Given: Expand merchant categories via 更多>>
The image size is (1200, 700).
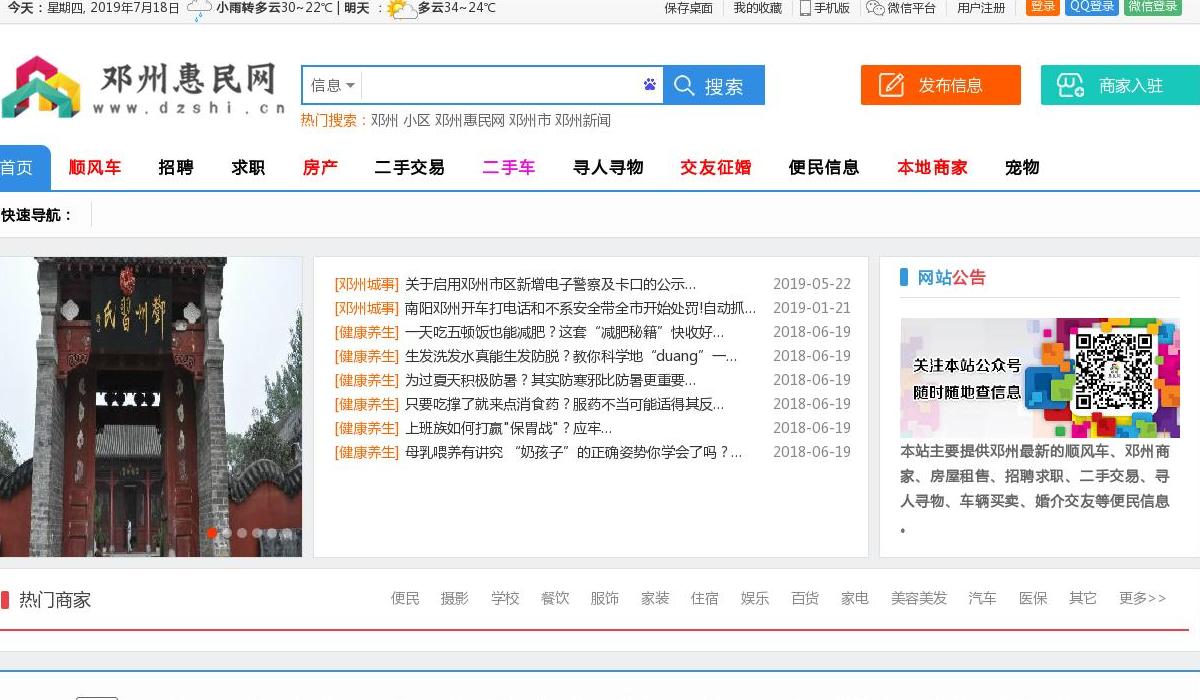Looking at the screenshot, I should pos(1142,598).
